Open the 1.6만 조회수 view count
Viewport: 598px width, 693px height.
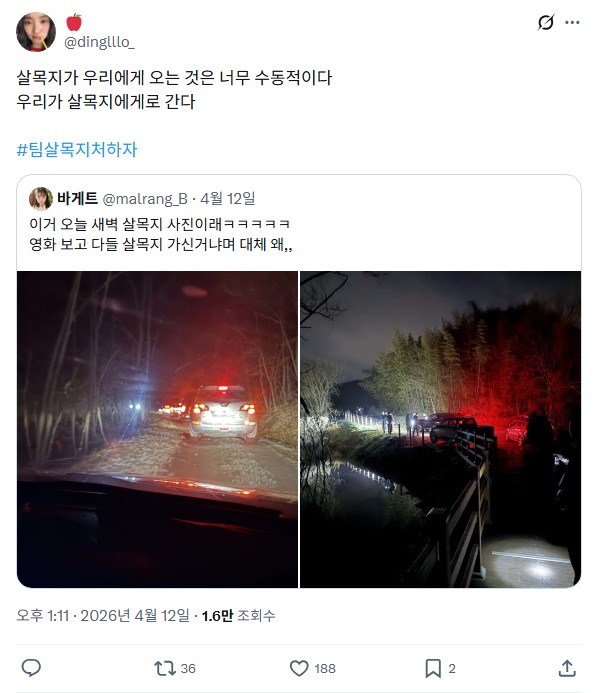click(239, 615)
